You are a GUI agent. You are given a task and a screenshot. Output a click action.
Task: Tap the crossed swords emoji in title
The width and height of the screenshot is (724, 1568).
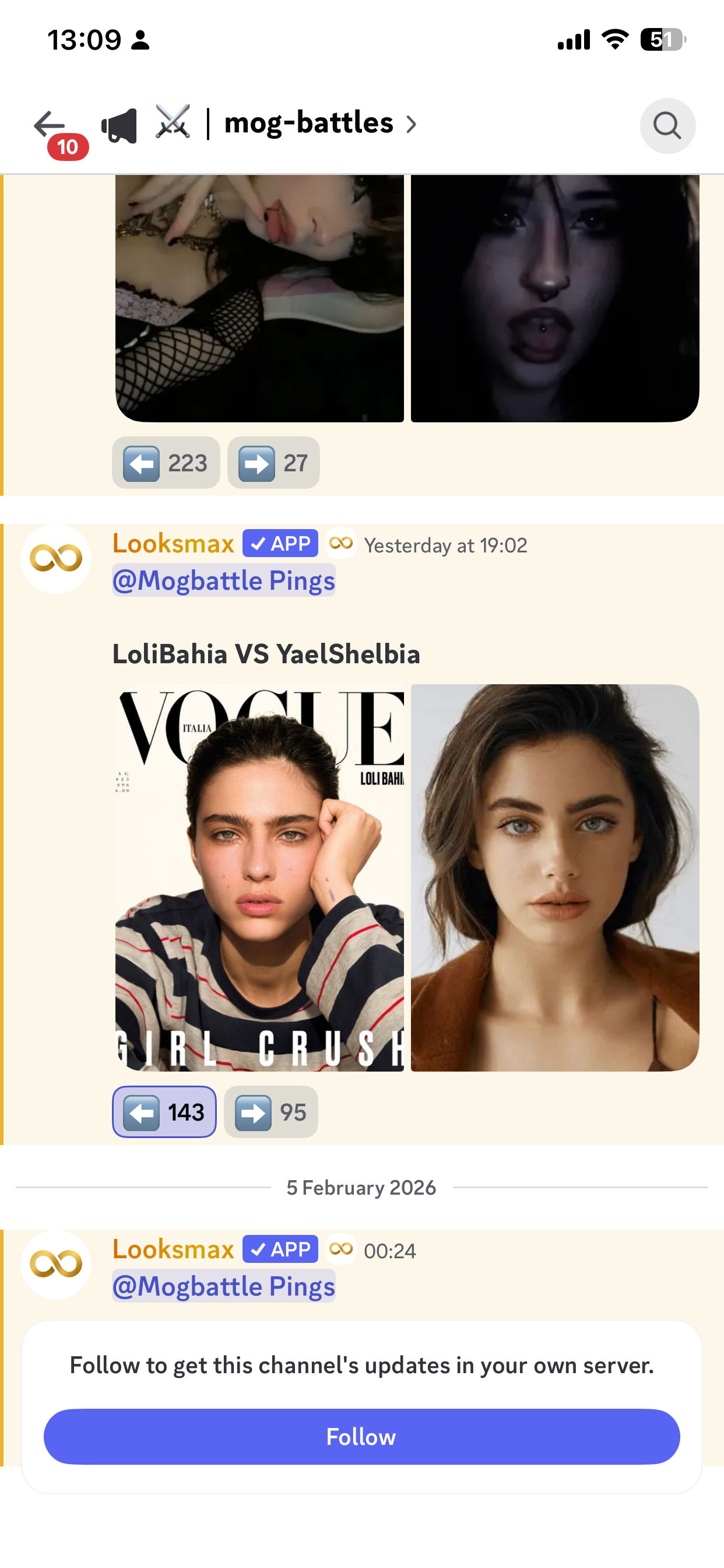tap(173, 123)
